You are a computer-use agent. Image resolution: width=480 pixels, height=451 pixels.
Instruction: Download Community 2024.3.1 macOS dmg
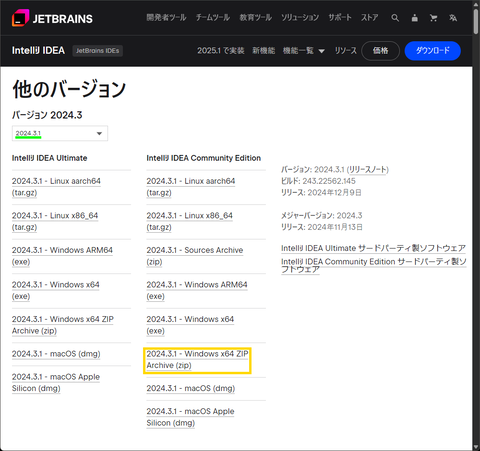point(191,388)
